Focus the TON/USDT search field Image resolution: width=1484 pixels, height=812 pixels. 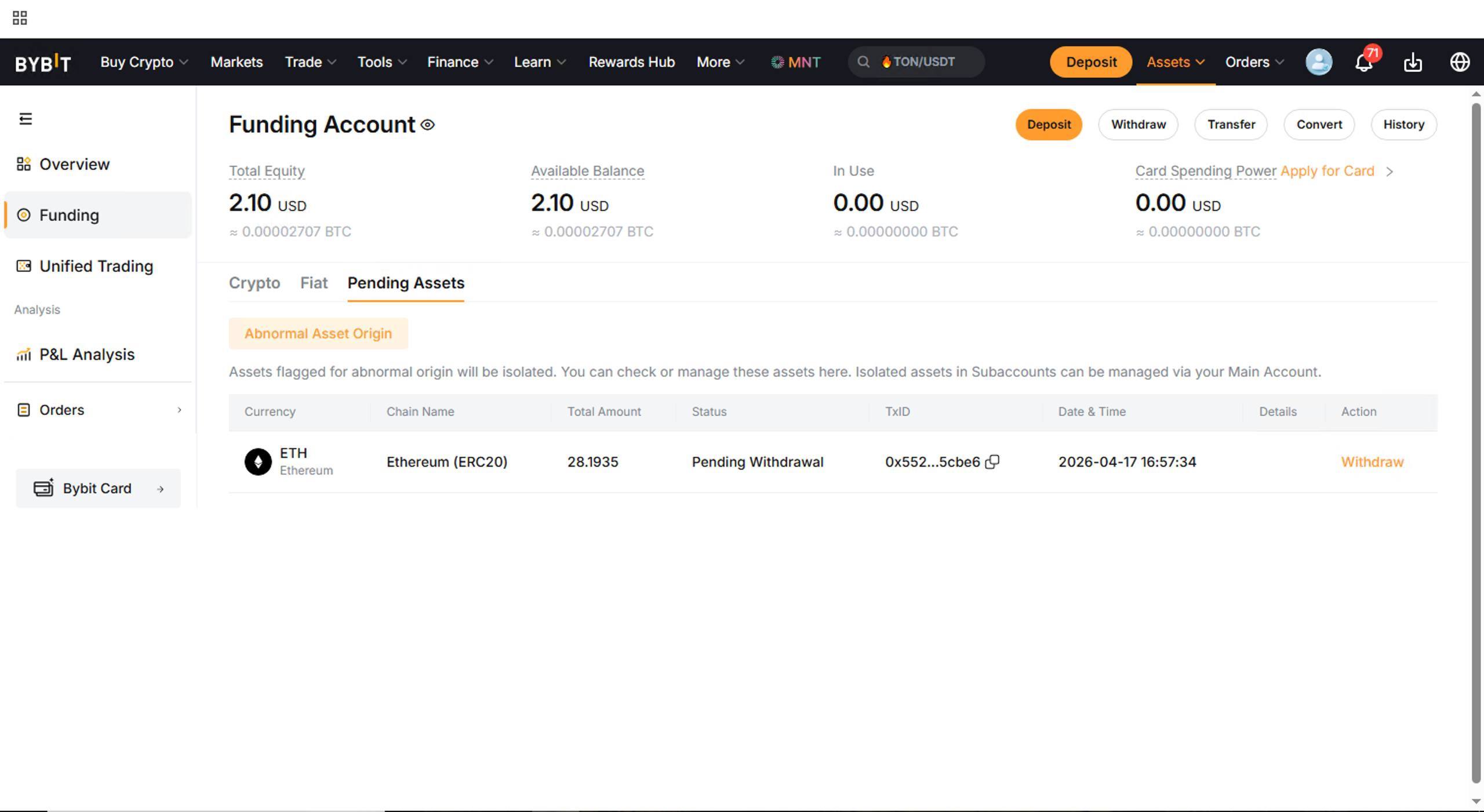click(x=916, y=62)
